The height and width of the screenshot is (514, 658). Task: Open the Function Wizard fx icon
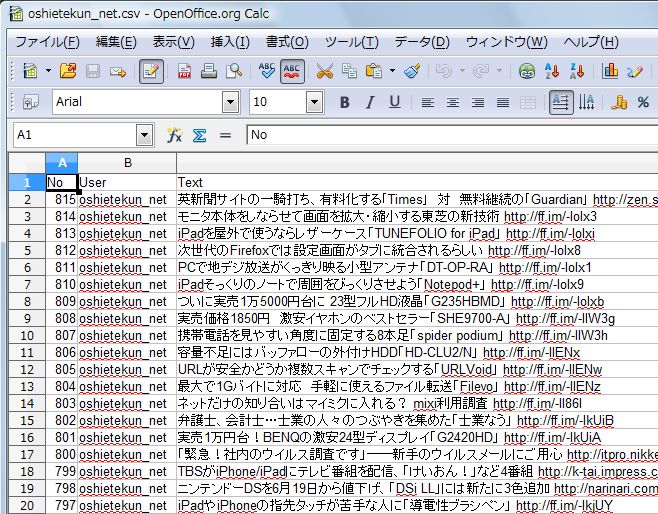point(174,135)
